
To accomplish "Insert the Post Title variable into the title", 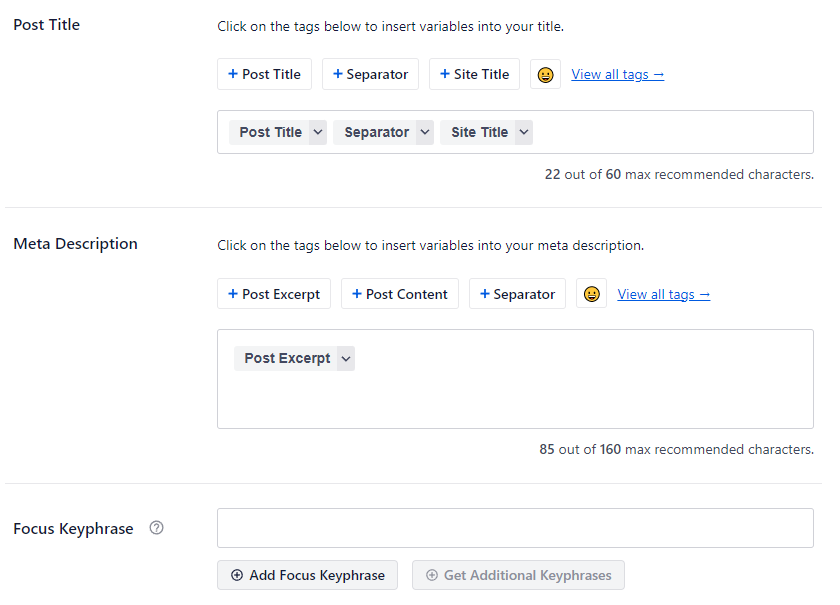I will (264, 74).
